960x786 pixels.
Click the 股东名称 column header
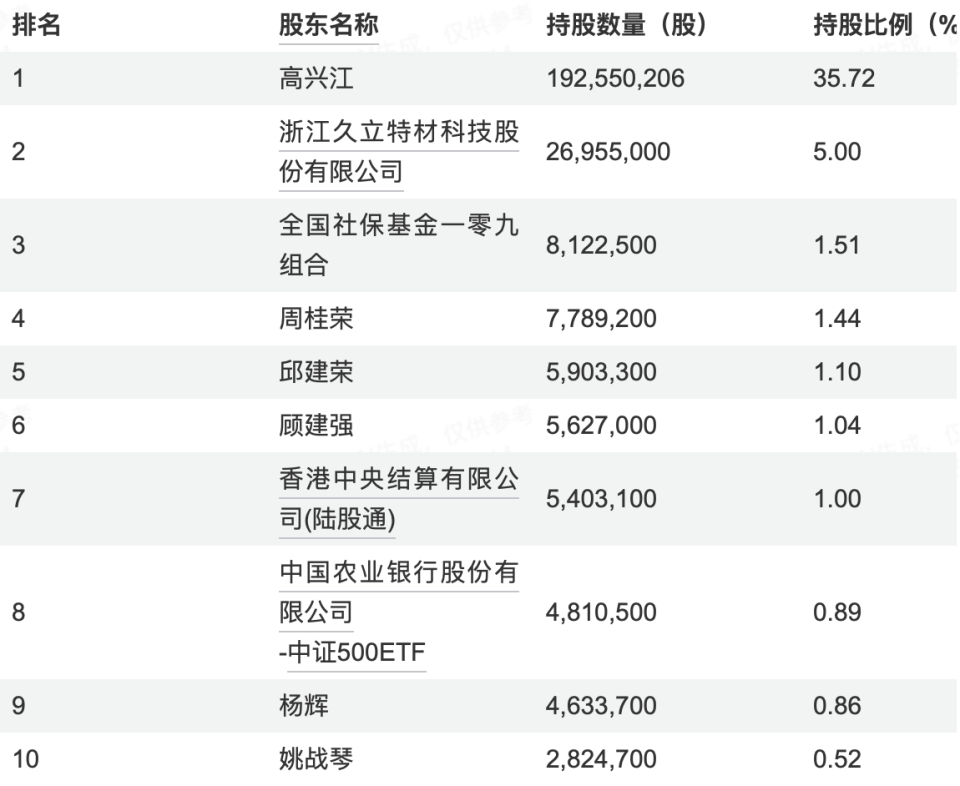tap(328, 25)
